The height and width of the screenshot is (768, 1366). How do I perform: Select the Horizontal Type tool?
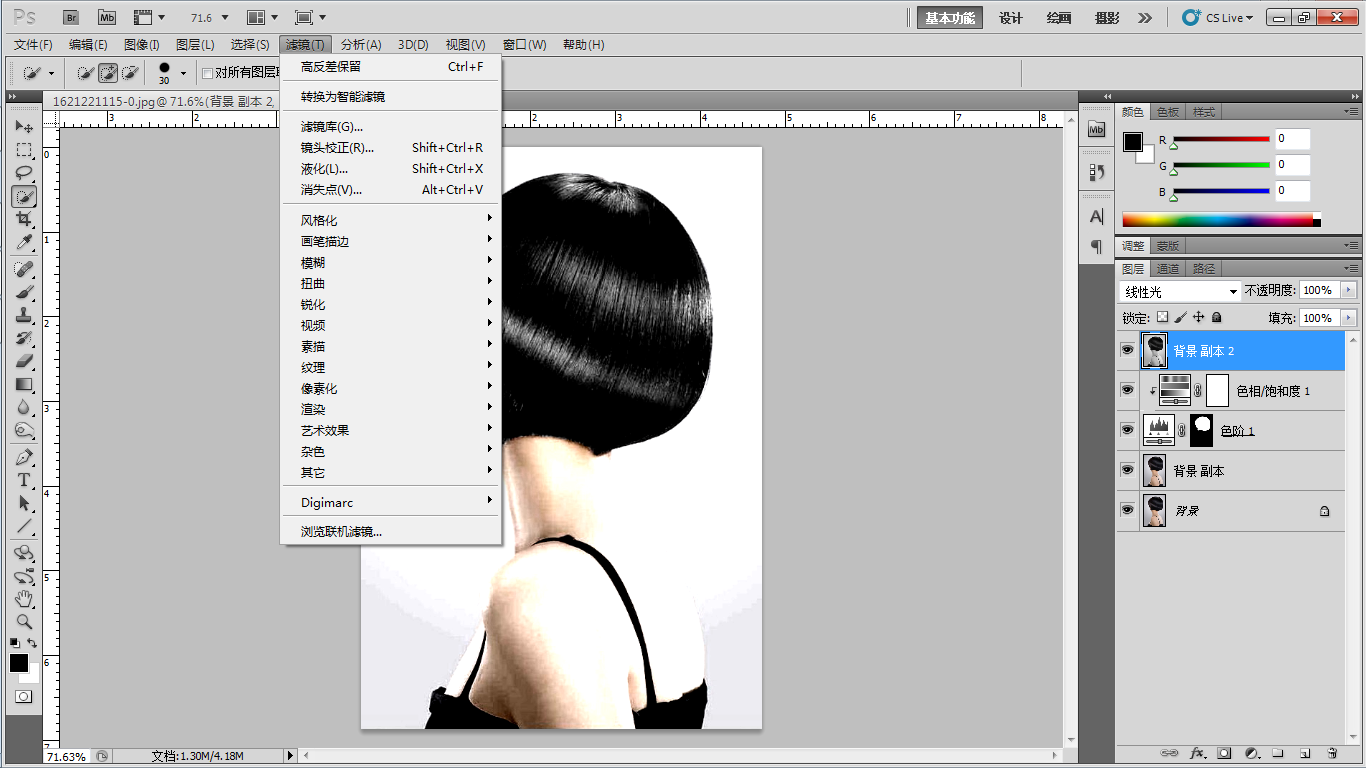[24, 480]
